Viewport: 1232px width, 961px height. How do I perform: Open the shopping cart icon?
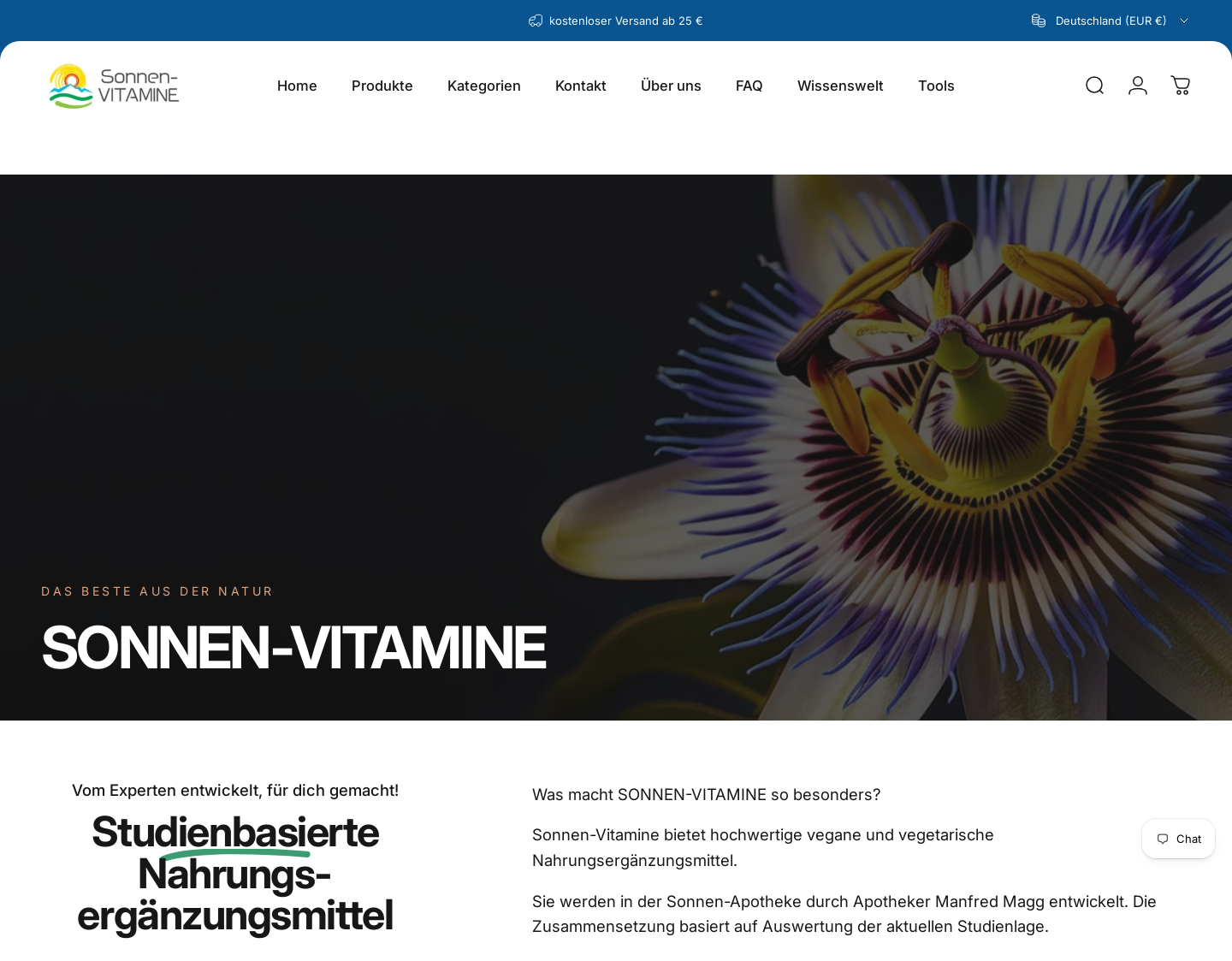click(1181, 86)
